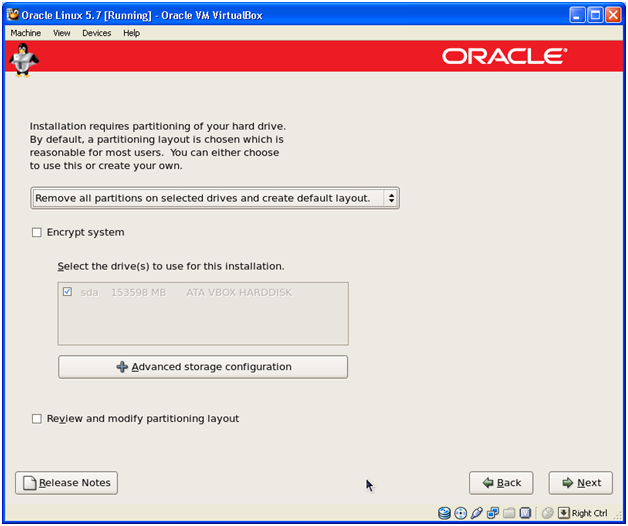The width and height of the screenshot is (628, 526).
Task: Open the Help menu
Action: 131,33
